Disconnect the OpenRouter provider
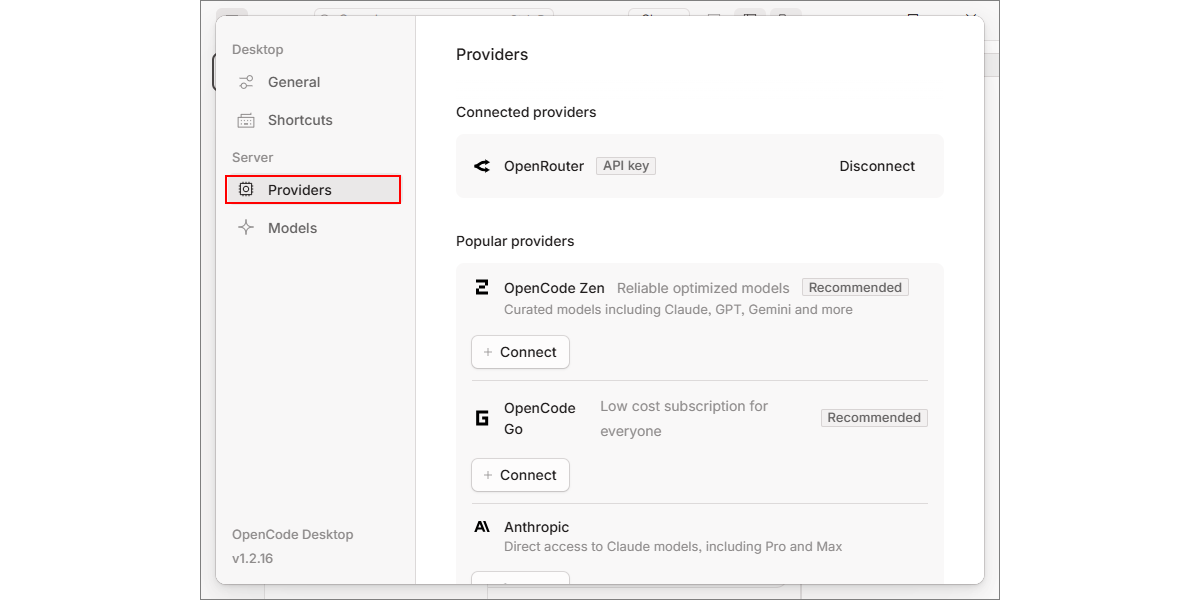The height and width of the screenshot is (600, 1200). pos(877,166)
